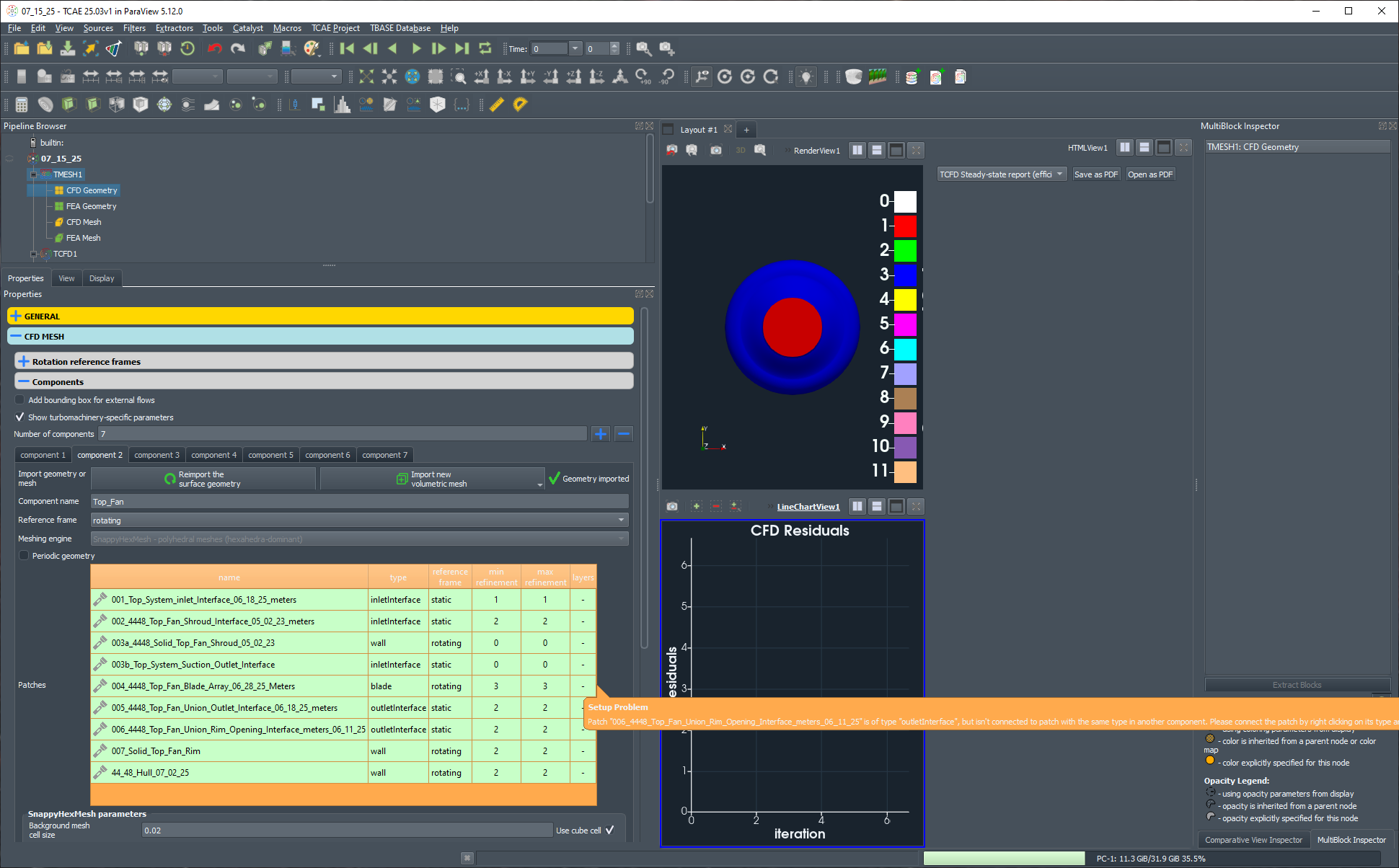Expand the Rotation reference frames section
1399x868 pixels.
tap(24, 362)
